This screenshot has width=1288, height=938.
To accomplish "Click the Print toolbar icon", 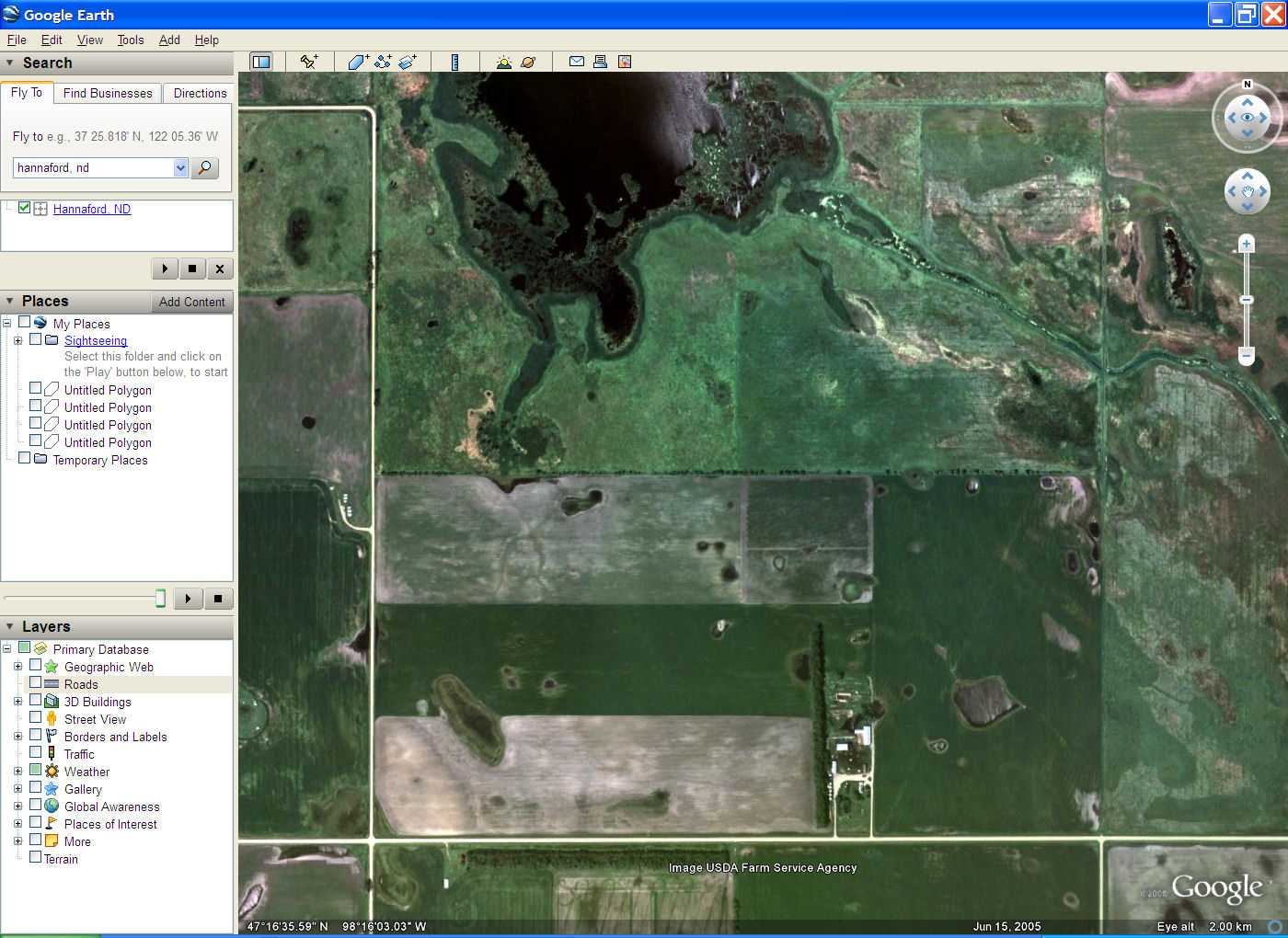I will click(x=600, y=62).
